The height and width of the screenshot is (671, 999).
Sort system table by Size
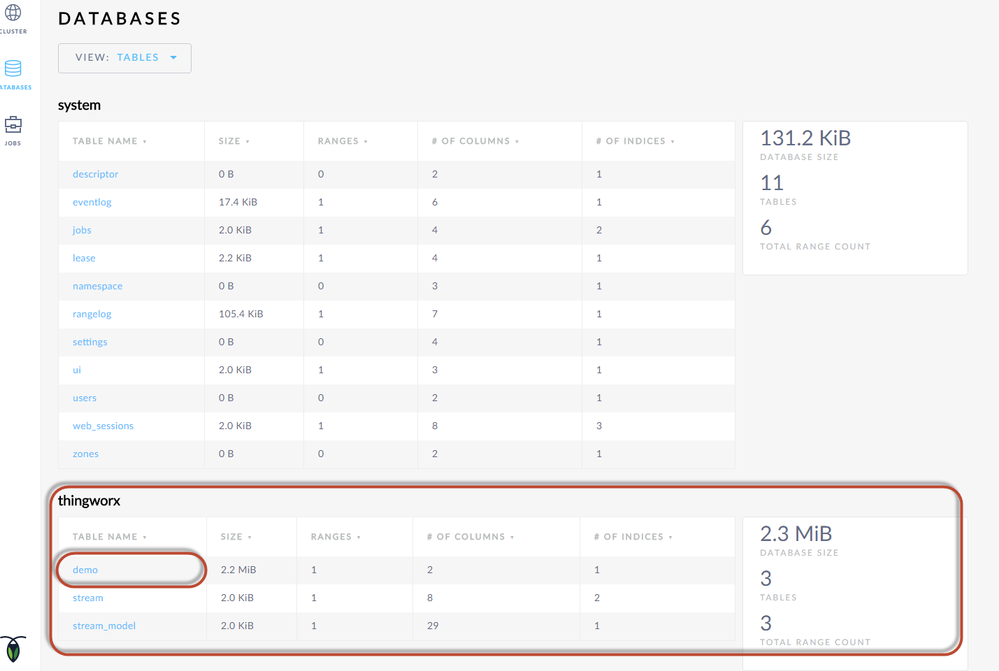point(233,141)
